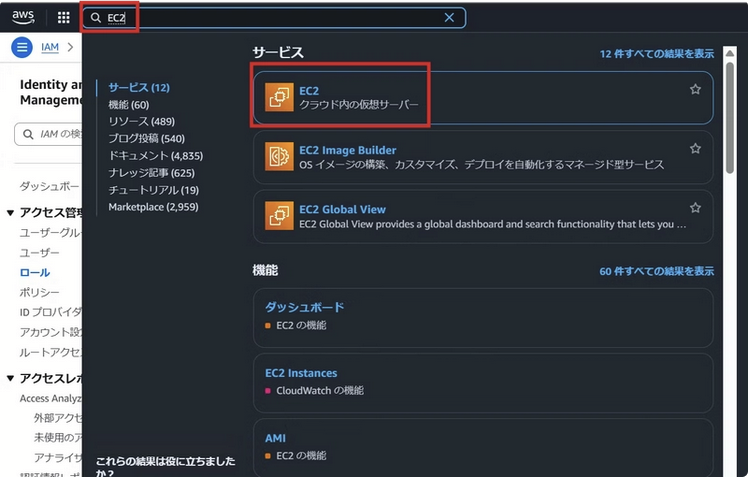Click the EC2 search input field
This screenshot has height=477, width=748.
pyautogui.click(x=274, y=18)
